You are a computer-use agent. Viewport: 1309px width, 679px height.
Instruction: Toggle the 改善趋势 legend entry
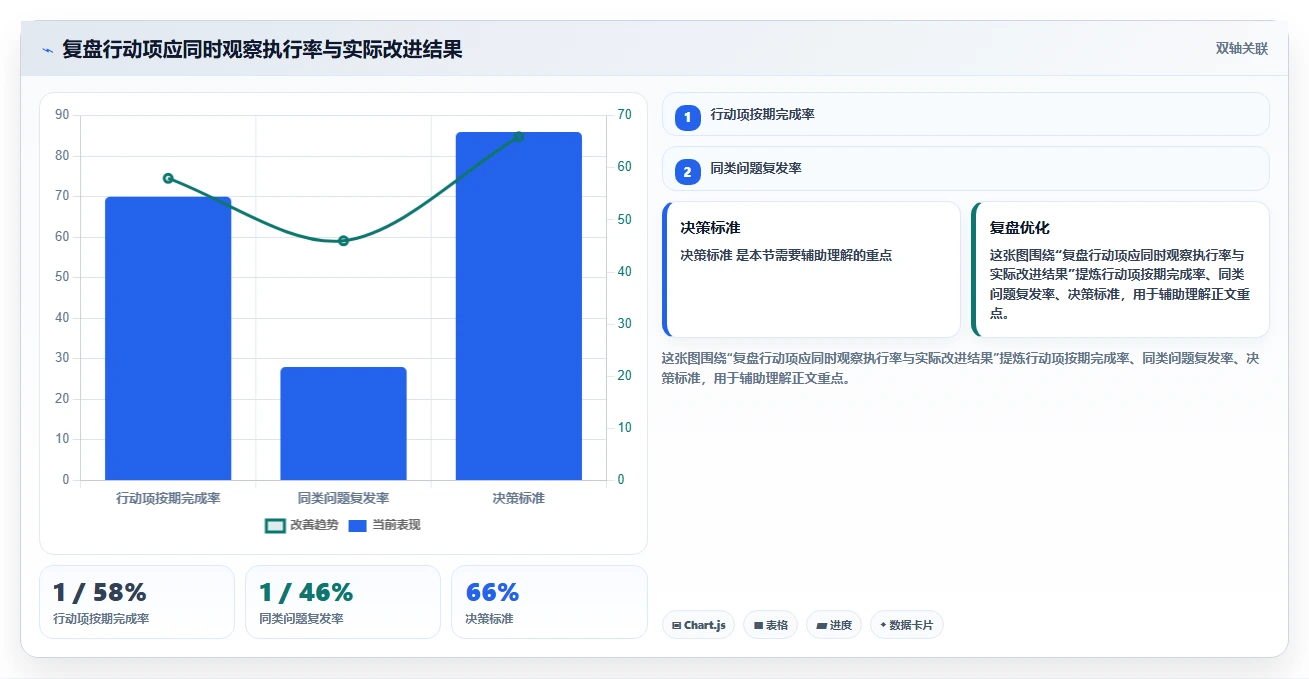point(302,525)
